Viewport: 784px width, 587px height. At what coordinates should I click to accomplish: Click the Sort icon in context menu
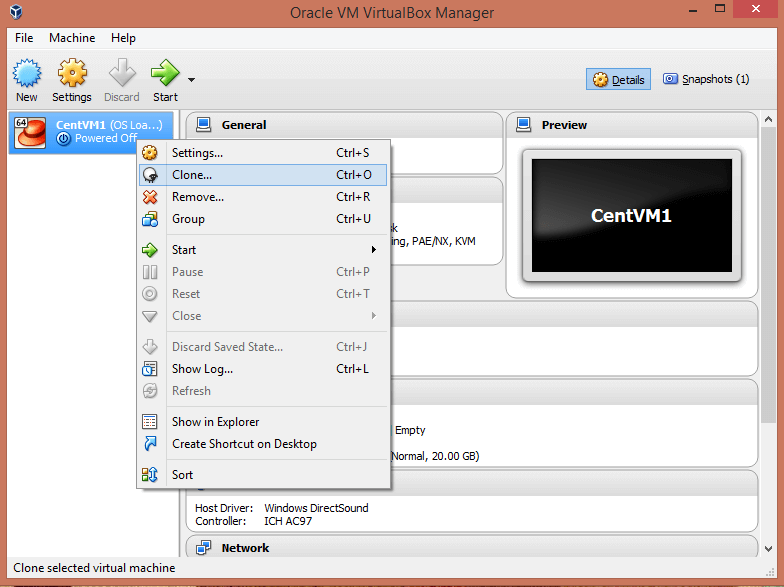tap(150, 475)
